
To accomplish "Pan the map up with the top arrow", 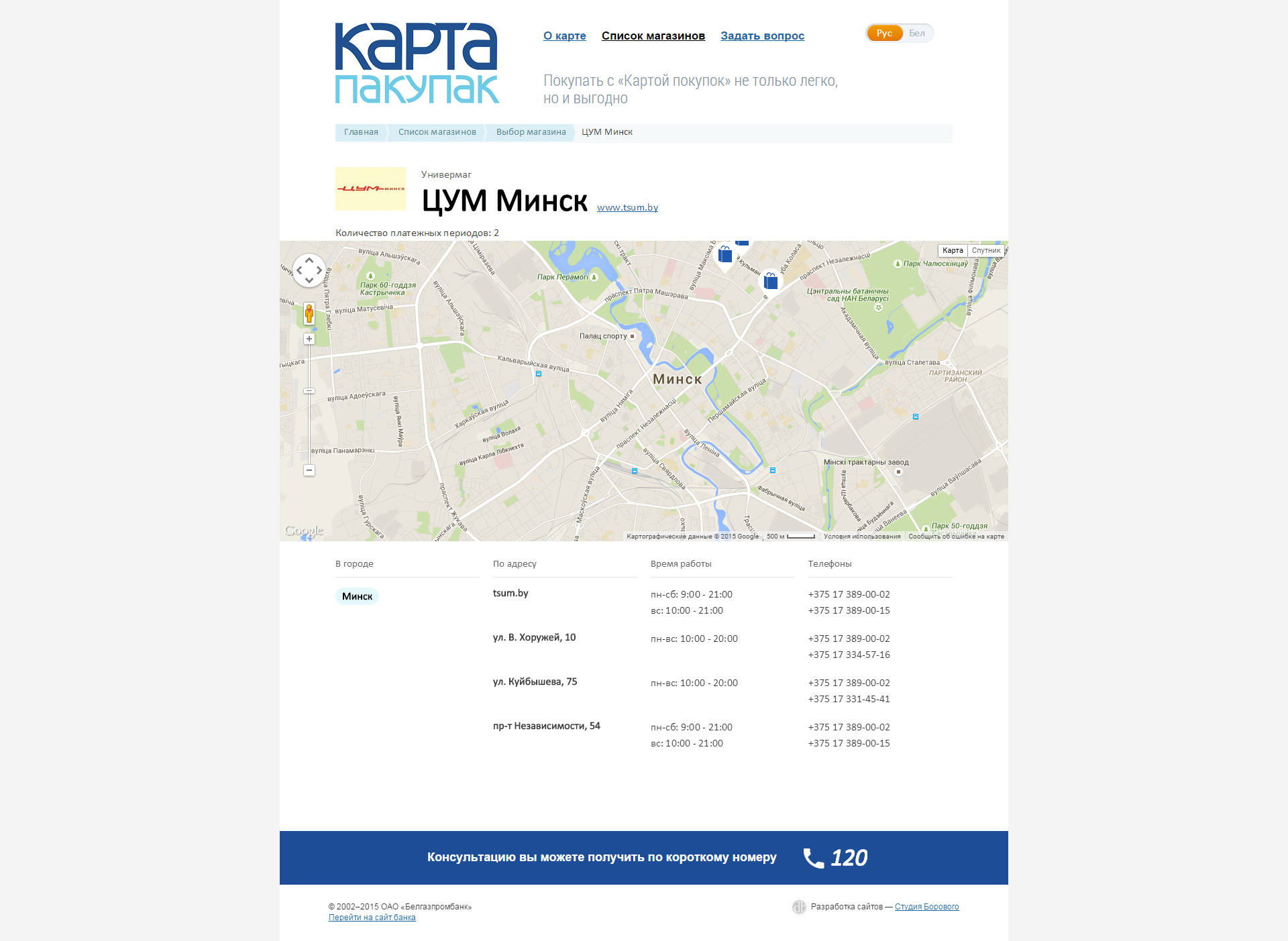I will (309, 260).
